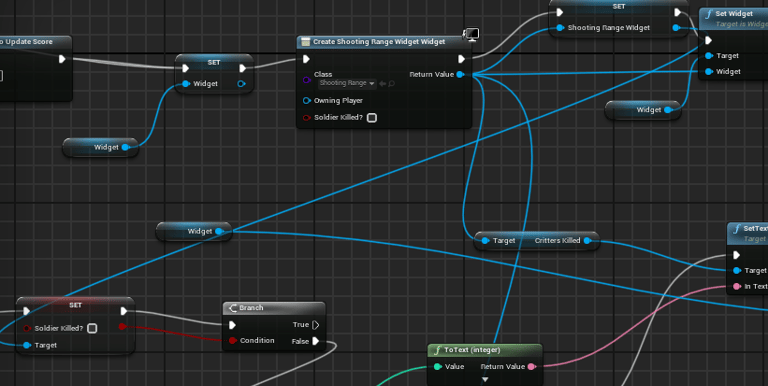
Task: Click exec input pin of SET Soldier Killed? node
Action: 26,311
